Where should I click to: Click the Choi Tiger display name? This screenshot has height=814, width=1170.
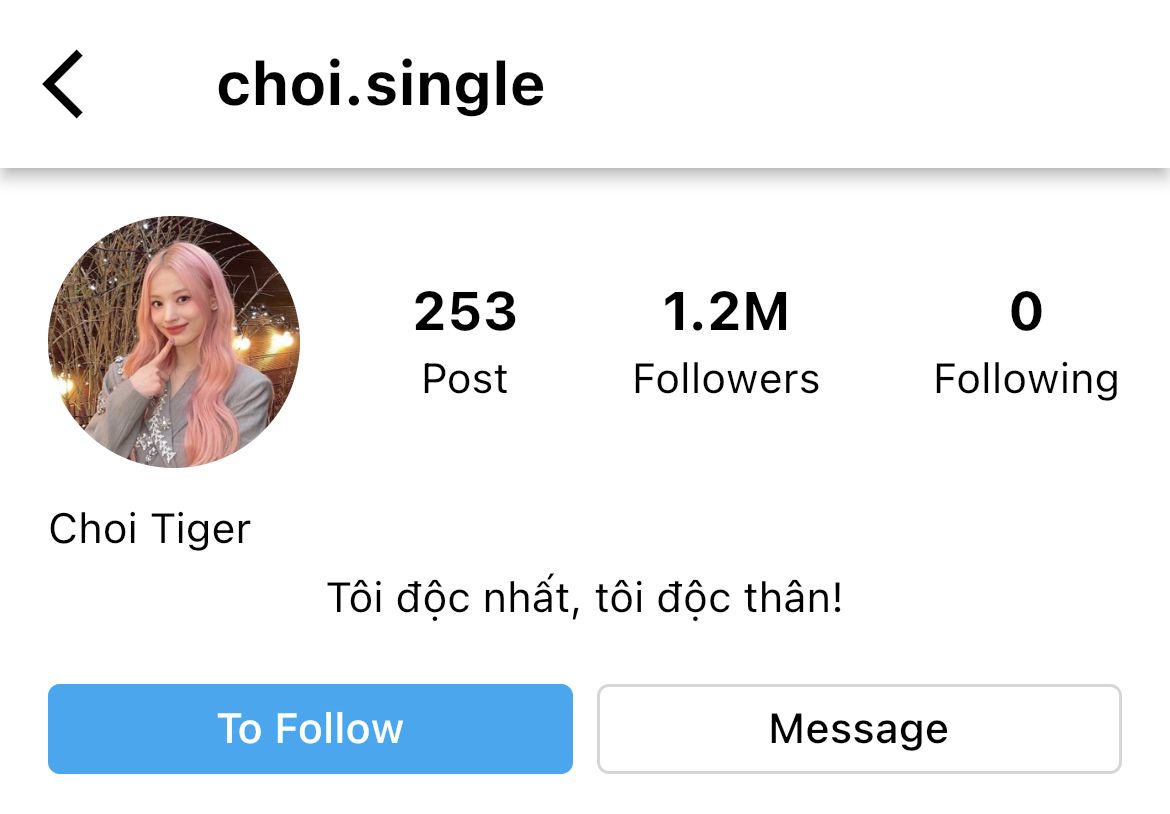click(150, 528)
